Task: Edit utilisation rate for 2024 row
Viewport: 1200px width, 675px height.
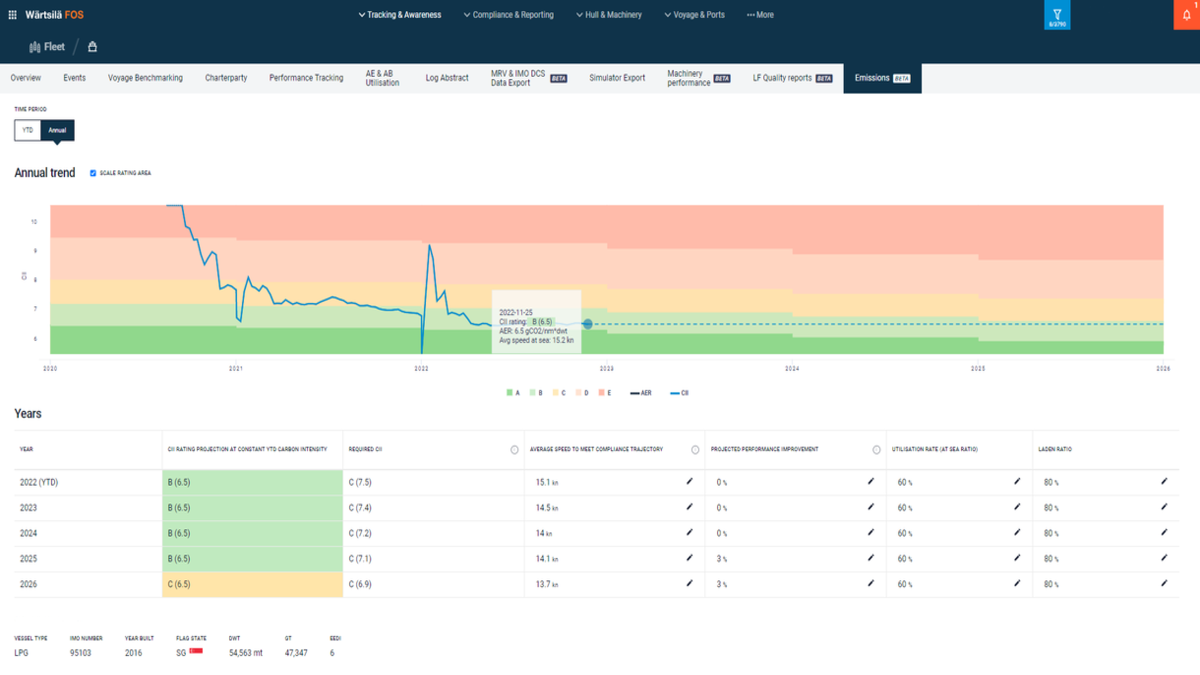Action: tap(1017, 533)
